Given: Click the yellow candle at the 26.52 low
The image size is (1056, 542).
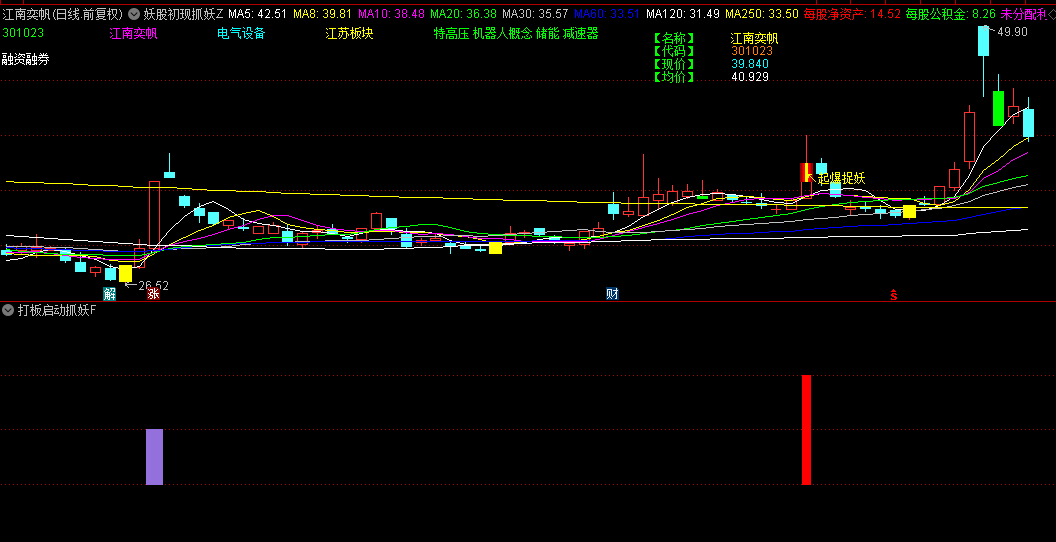Looking at the screenshot, I should pos(125,273).
